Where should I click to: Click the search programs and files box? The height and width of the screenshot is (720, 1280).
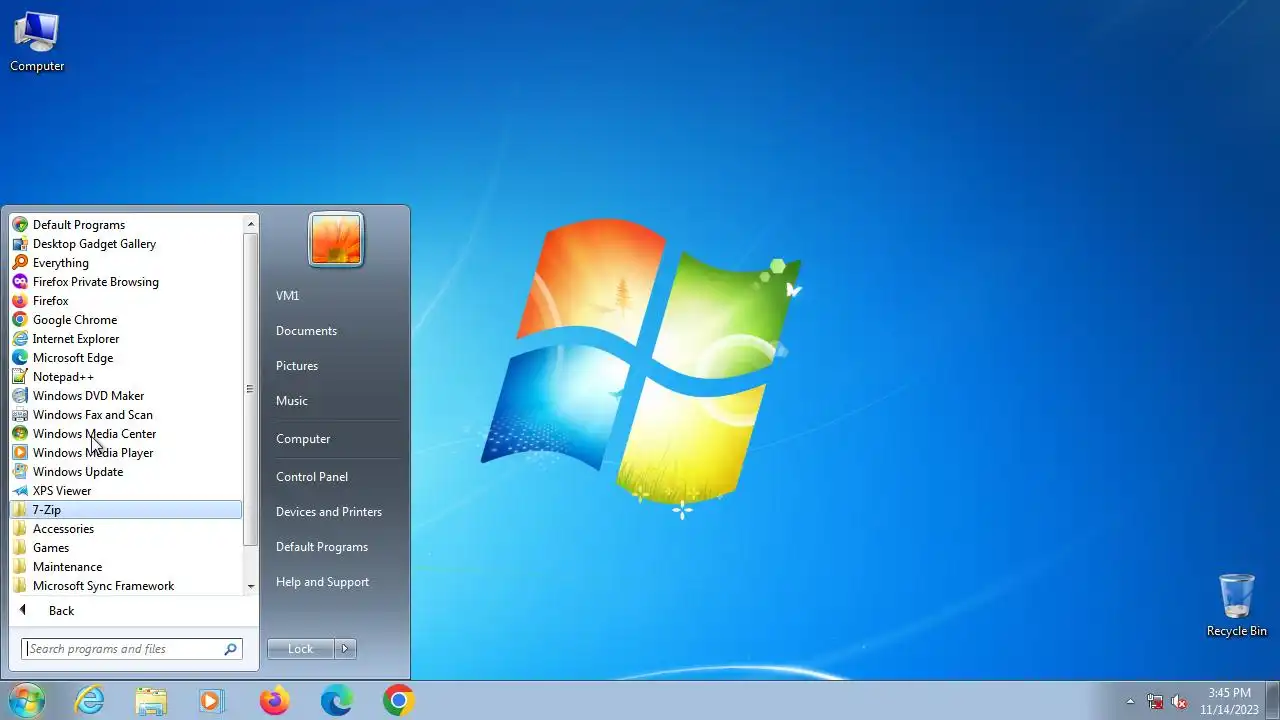[x=132, y=649]
